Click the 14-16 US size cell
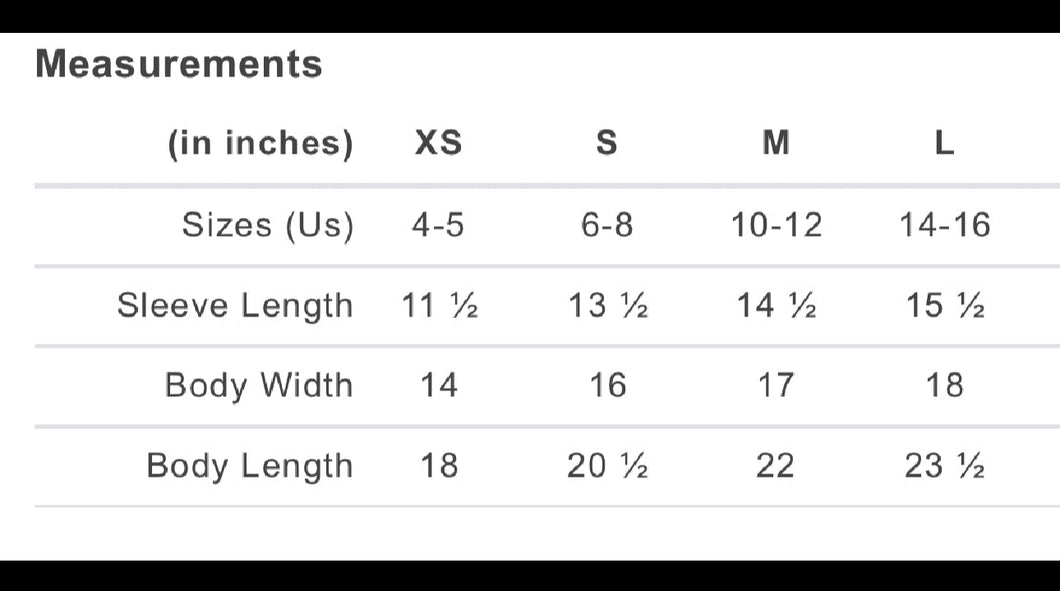The height and width of the screenshot is (591, 1060). [x=944, y=225]
